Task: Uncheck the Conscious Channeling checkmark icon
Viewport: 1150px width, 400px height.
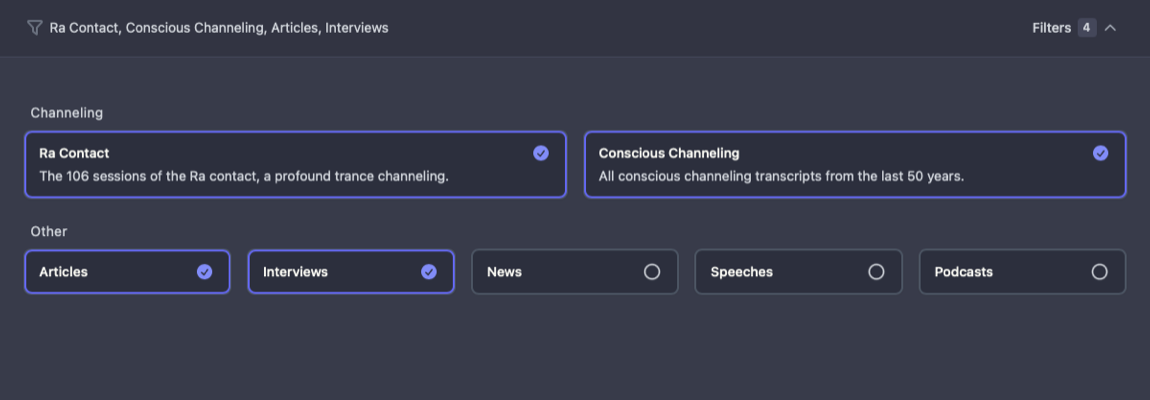Action: pyautogui.click(x=1100, y=153)
